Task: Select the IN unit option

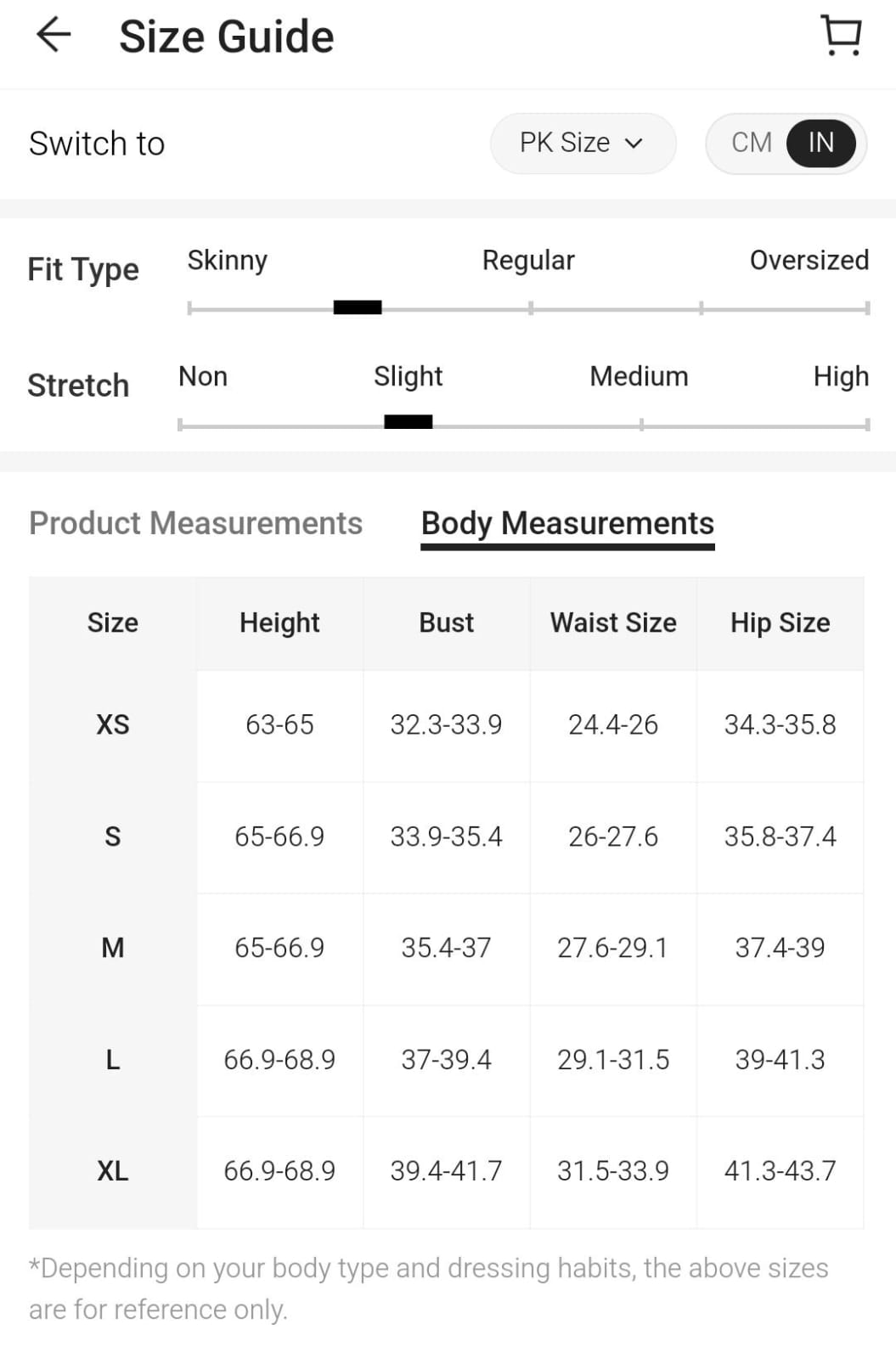Action: (820, 143)
